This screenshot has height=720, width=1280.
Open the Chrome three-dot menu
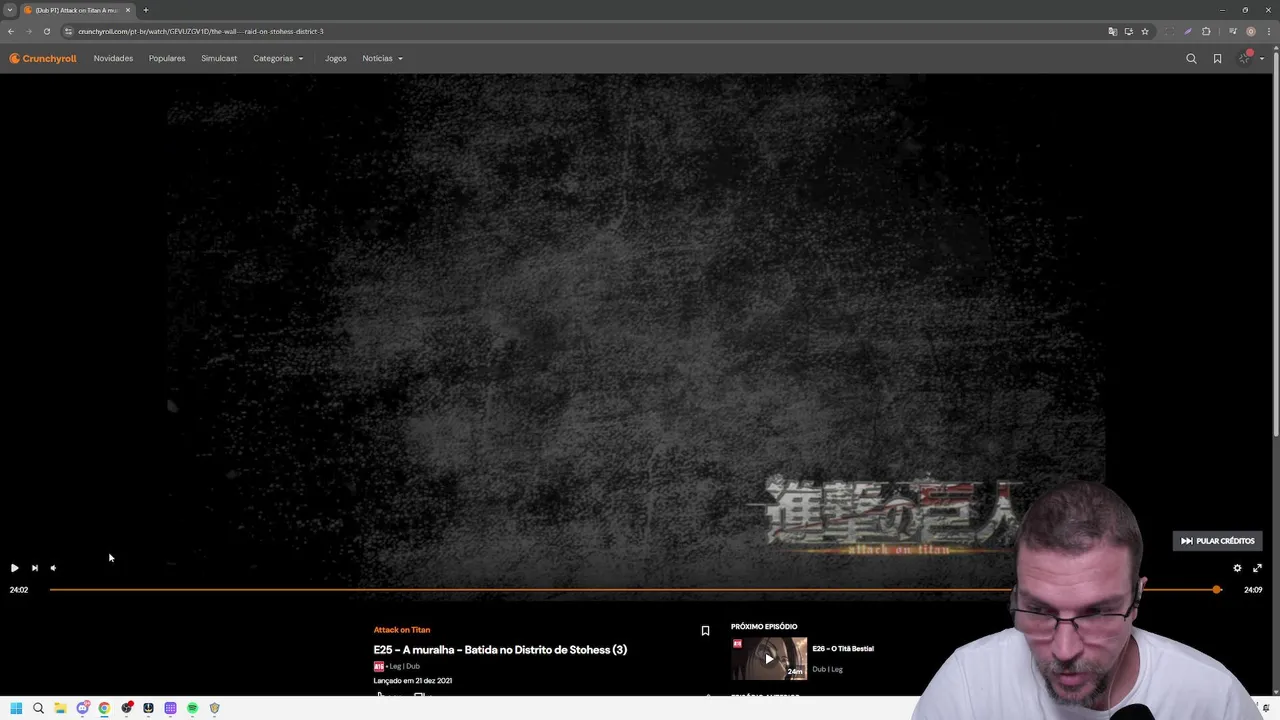point(1269,31)
